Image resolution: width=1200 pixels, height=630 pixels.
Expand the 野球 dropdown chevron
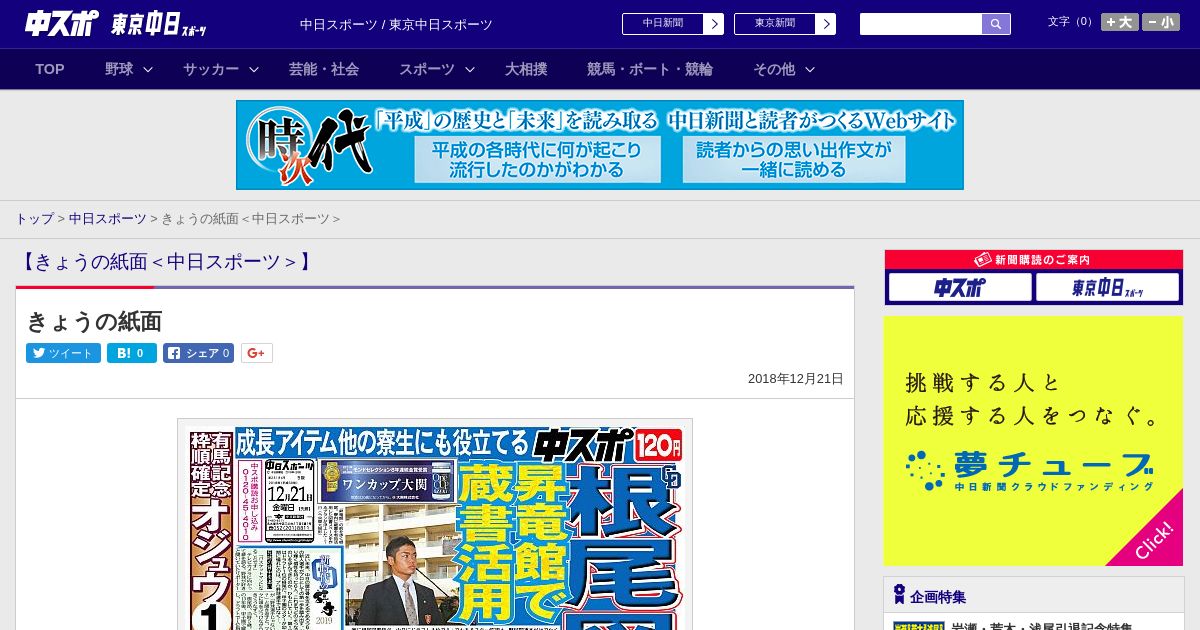pyautogui.click(x=148, y=69)
